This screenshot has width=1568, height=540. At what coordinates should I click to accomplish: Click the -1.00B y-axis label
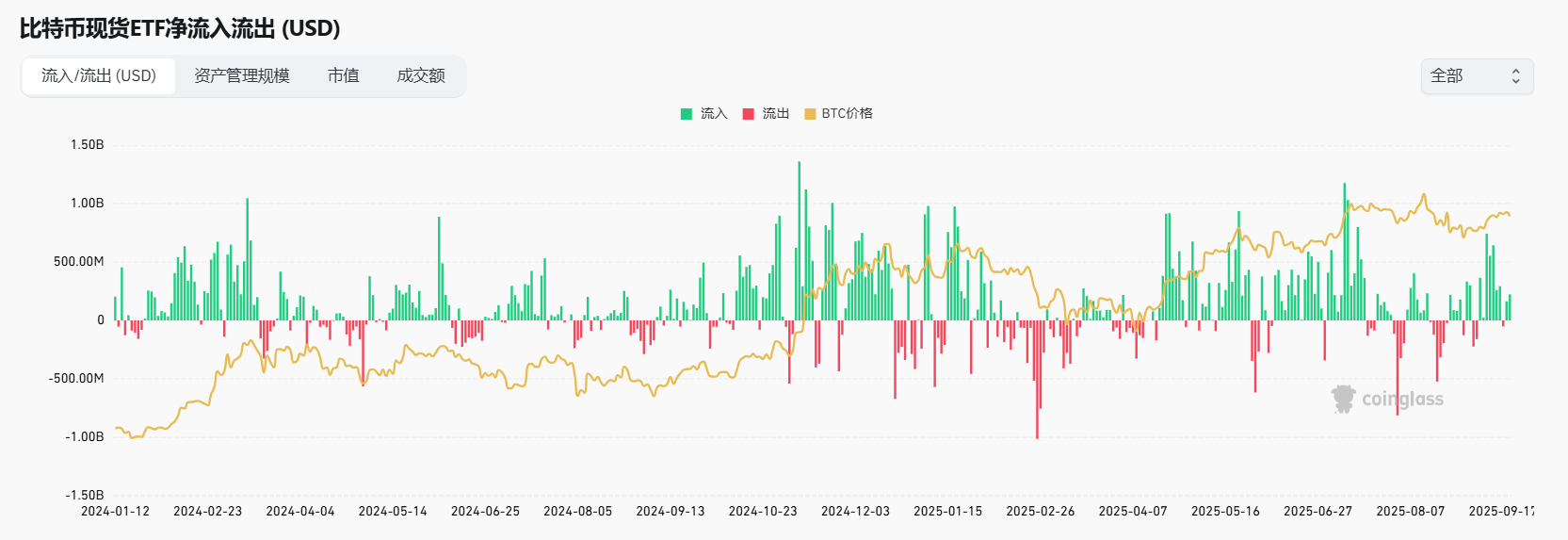click(x=85, y=437)
